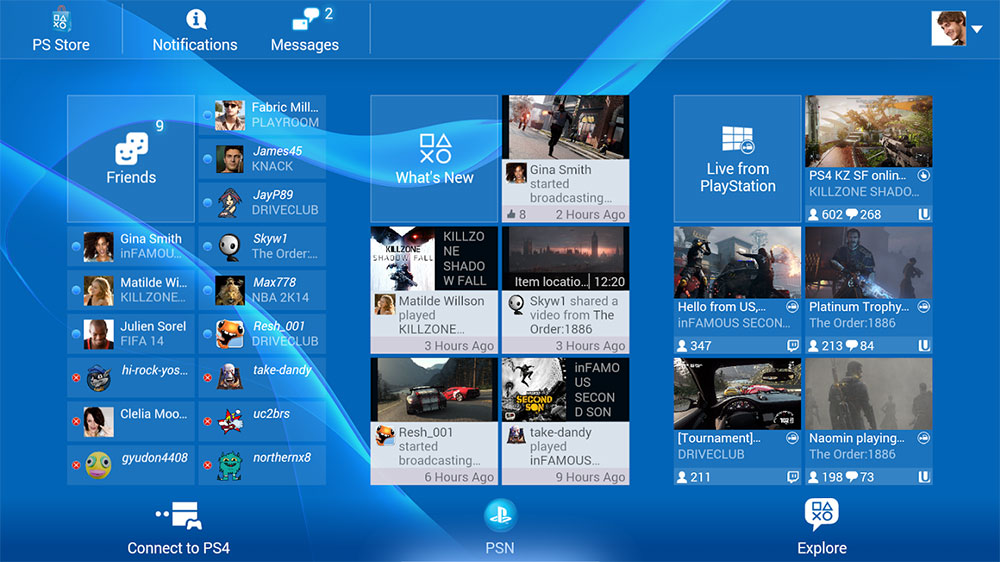Click live broadcast icon beside Naomin playing title
The image size is (1000, 562).
click(923, 438)
